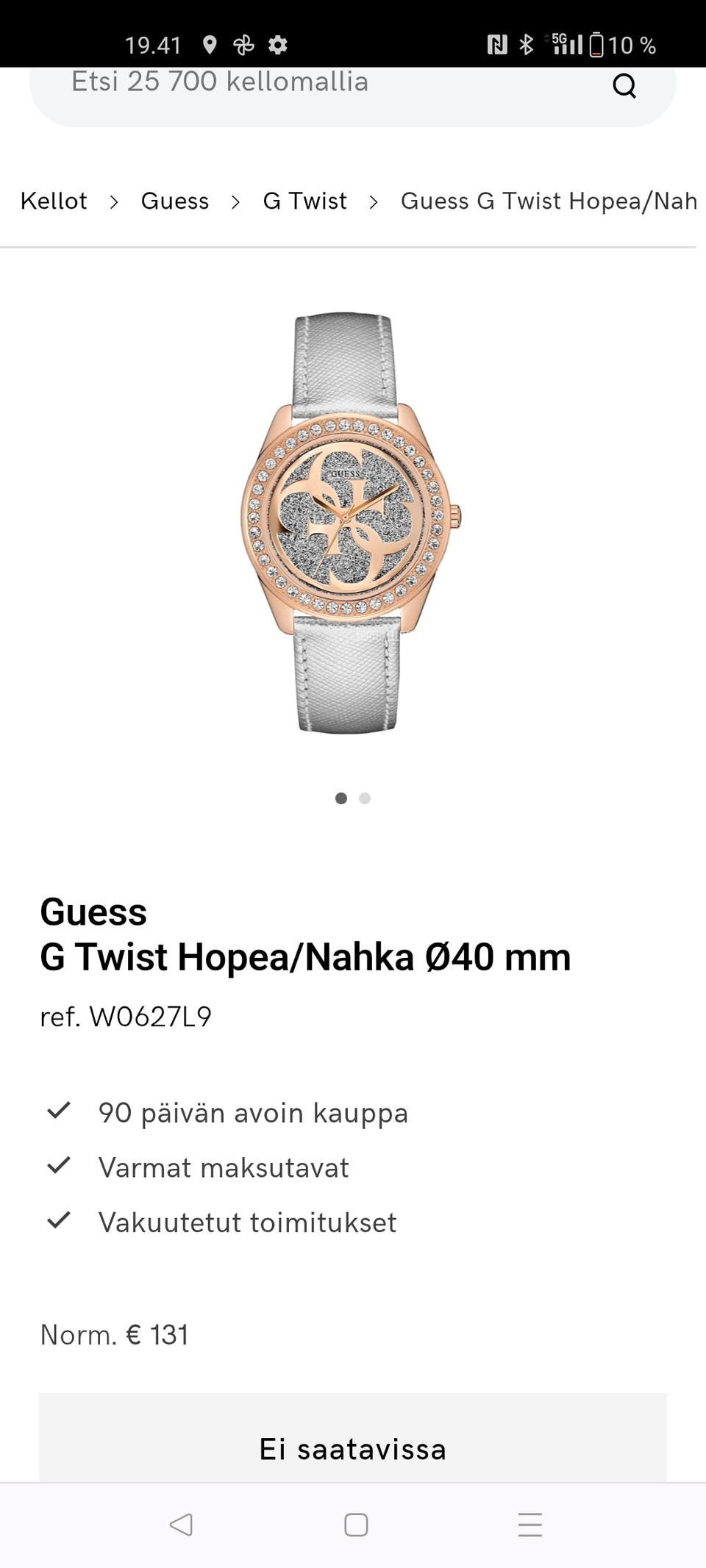Tap the Bluetooth status icon
The image size is (706, 1568).
click(x=526, y=45)
